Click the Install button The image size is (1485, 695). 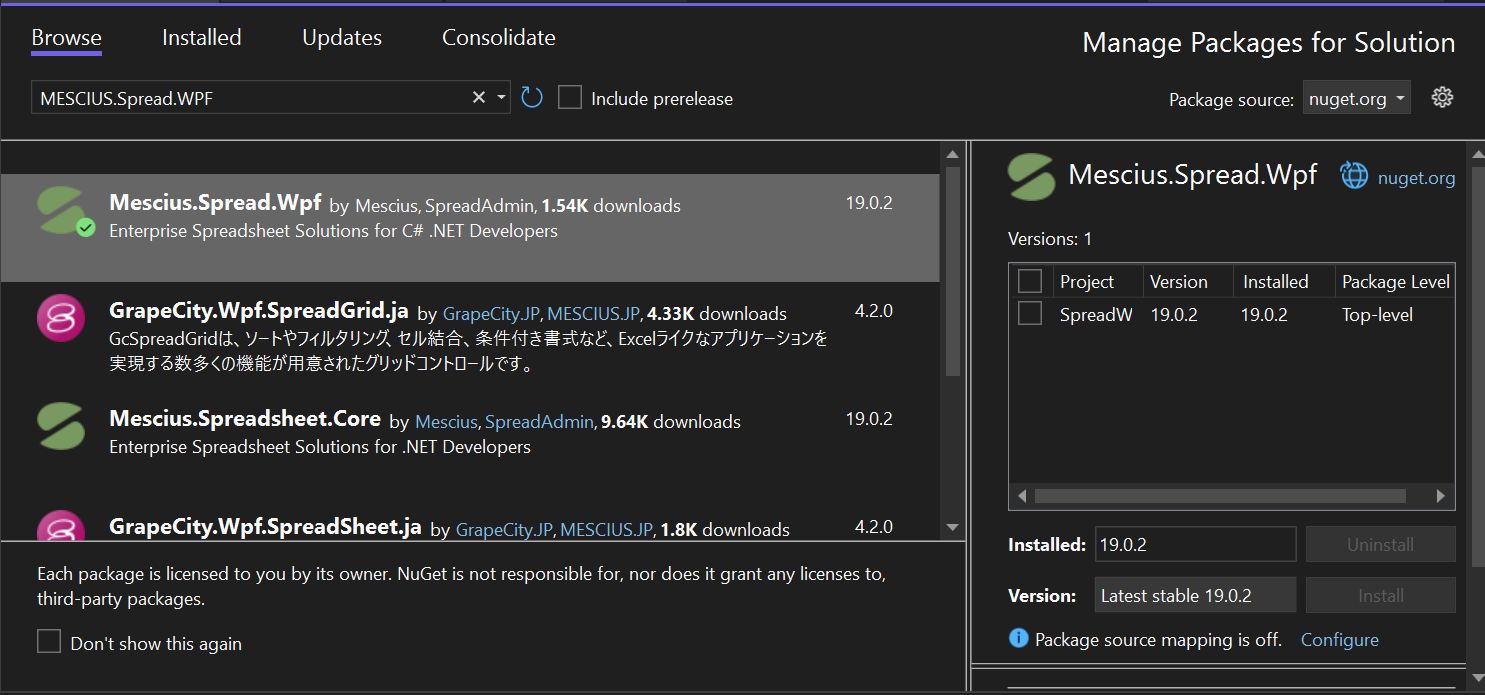click(x=1380, y=595)
